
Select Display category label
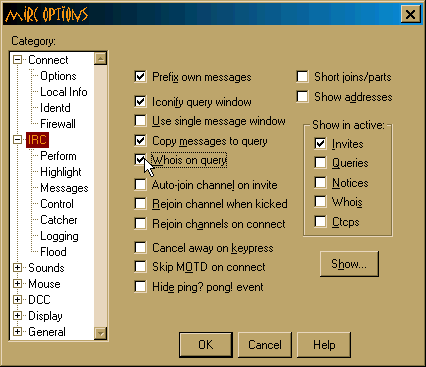click(45, 316)
